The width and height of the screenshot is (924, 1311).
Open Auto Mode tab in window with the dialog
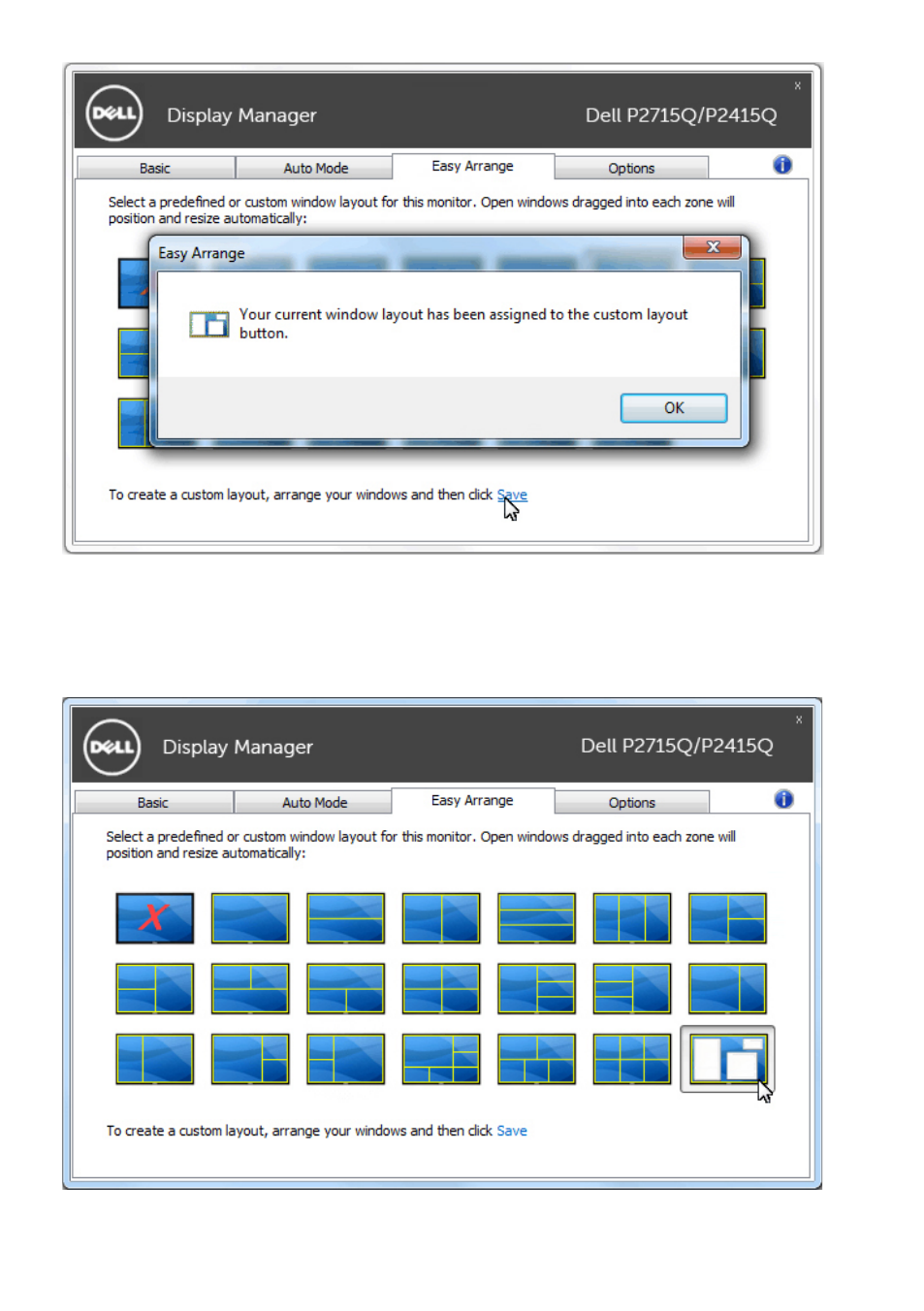315,168
